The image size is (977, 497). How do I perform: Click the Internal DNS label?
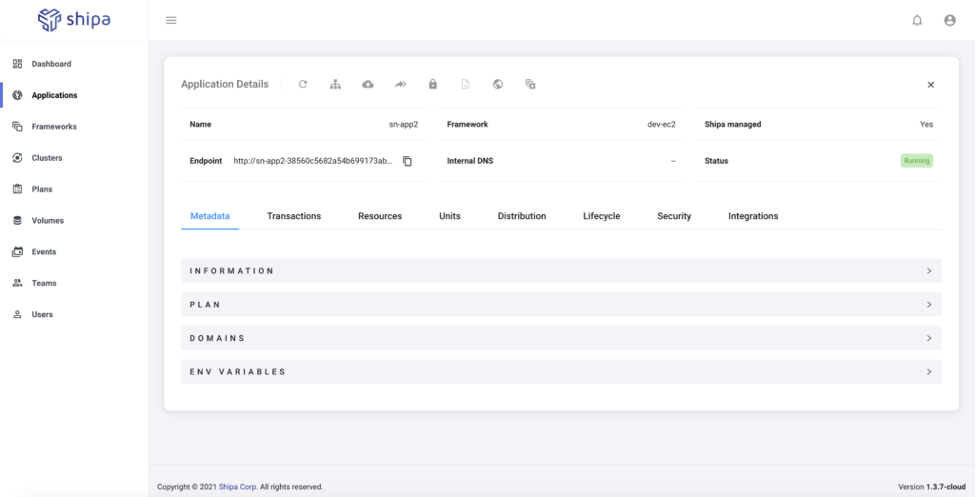click(x=470, y=161)
